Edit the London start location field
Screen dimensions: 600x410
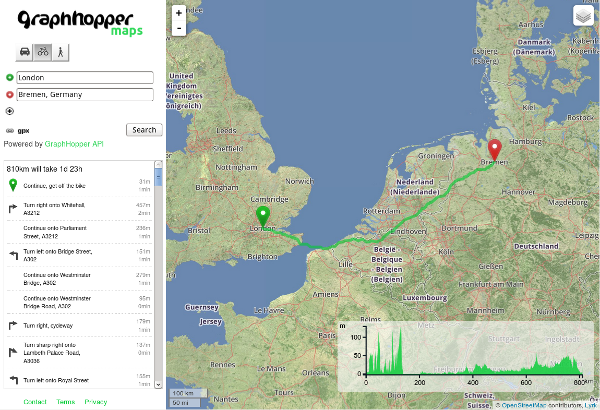pyautogui.click(x=85, y=78)
